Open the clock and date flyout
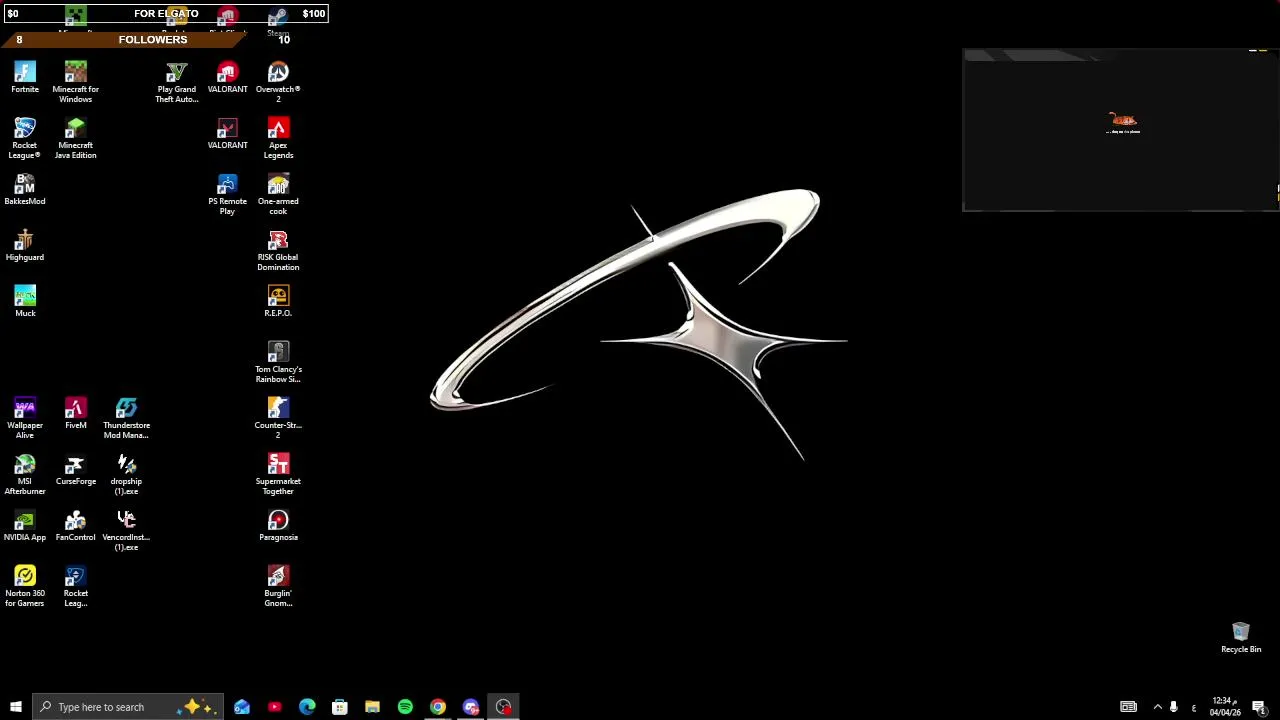The height and width of the screenshot is (720, 1280). coord(1224,707)
